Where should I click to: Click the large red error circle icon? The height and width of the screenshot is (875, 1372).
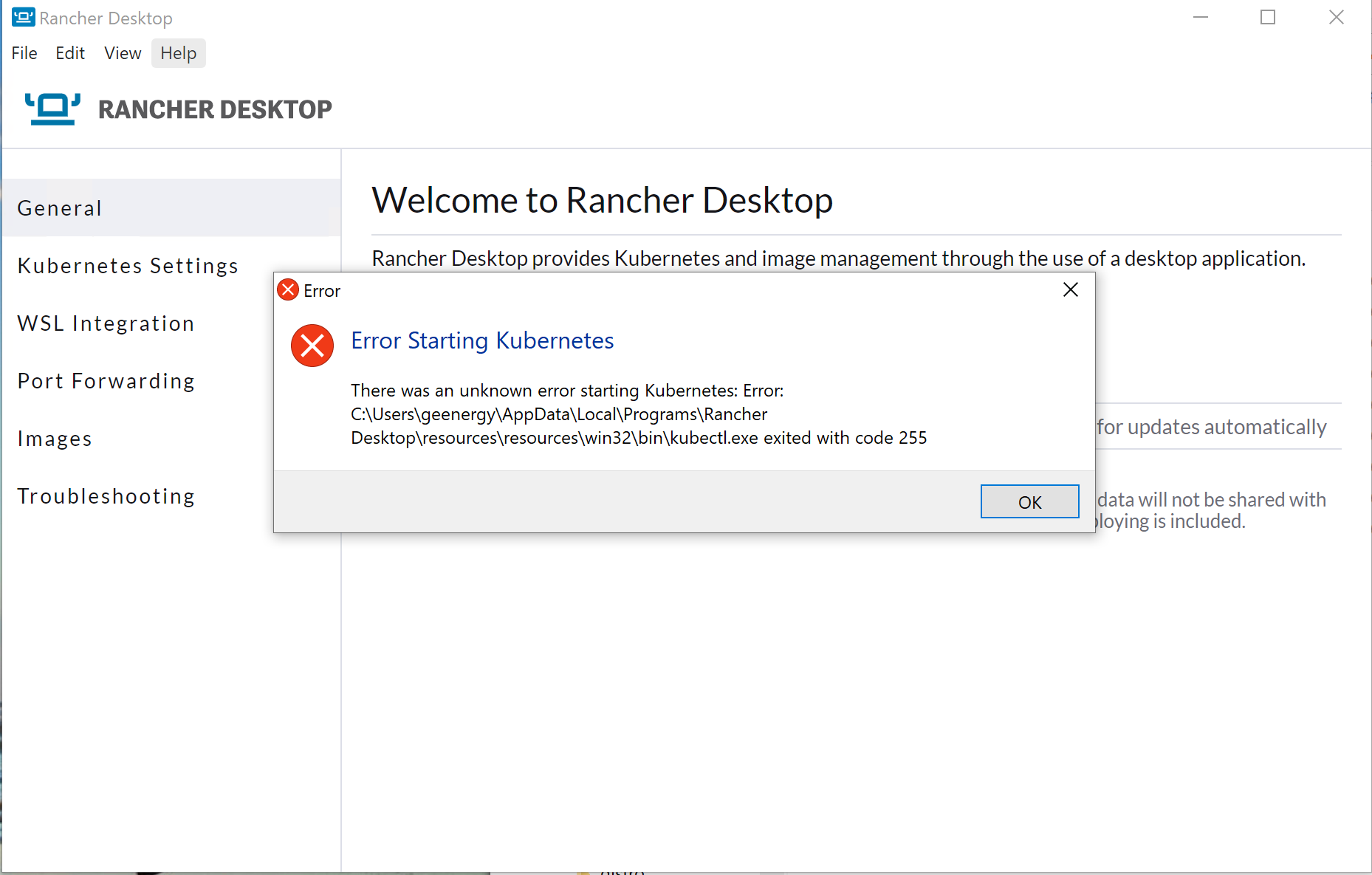point(312,345)
